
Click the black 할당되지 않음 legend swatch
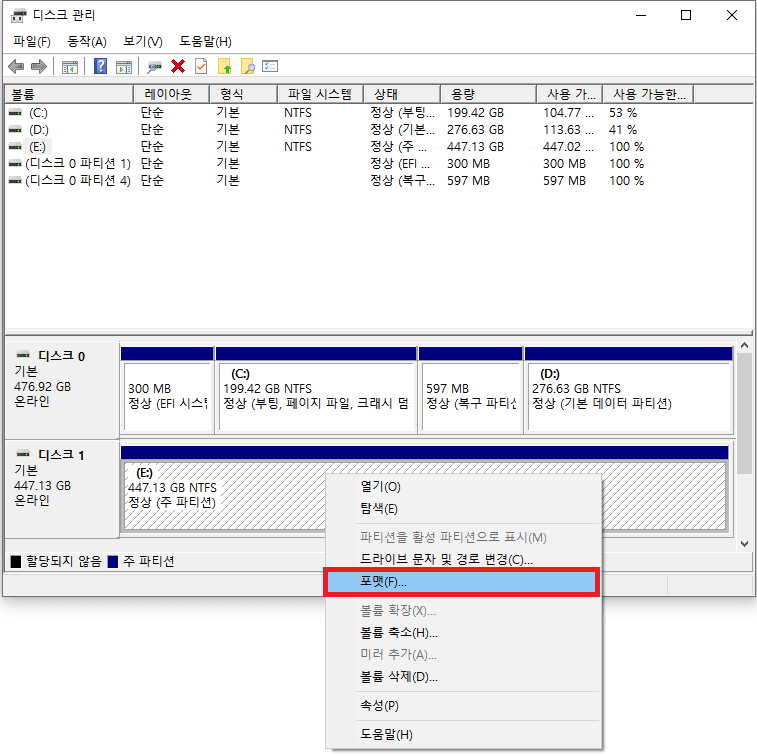tap(16, 561)
